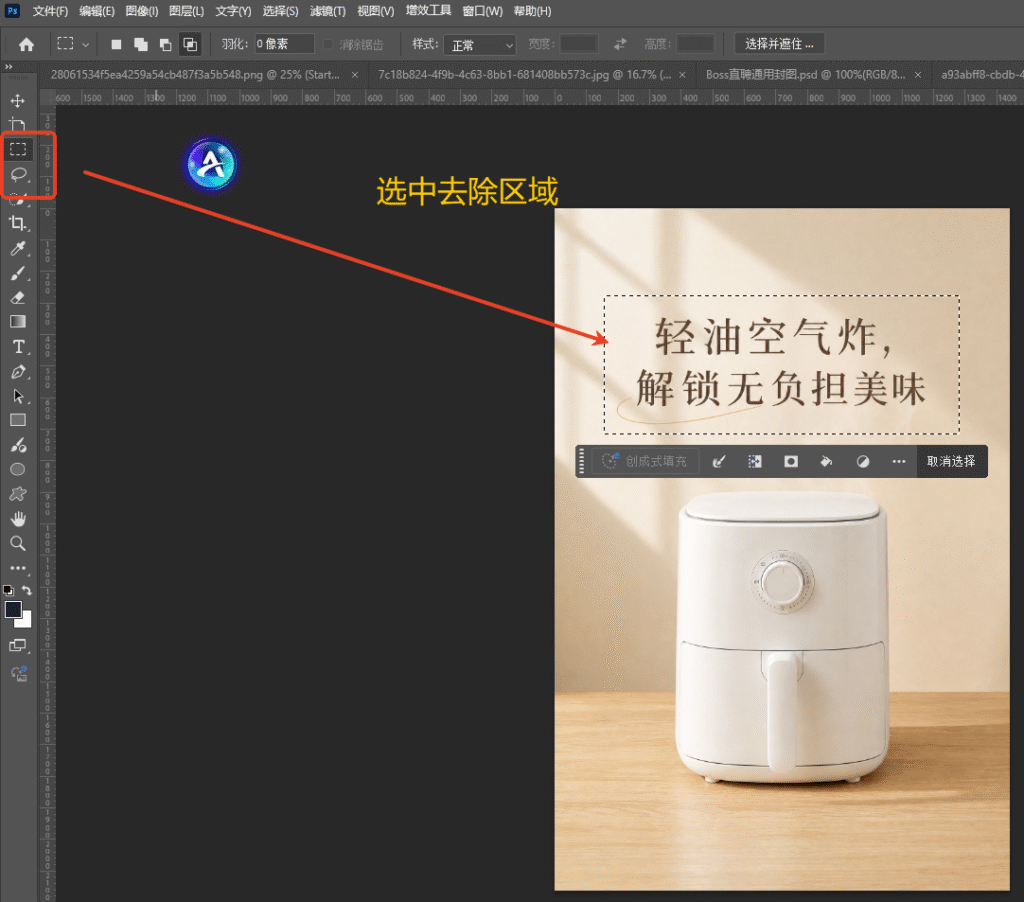Image resolution: width=1024 pixels, height=902 pixels.
Task: Create mask from selection in taskbar
Action: (791, 462)
